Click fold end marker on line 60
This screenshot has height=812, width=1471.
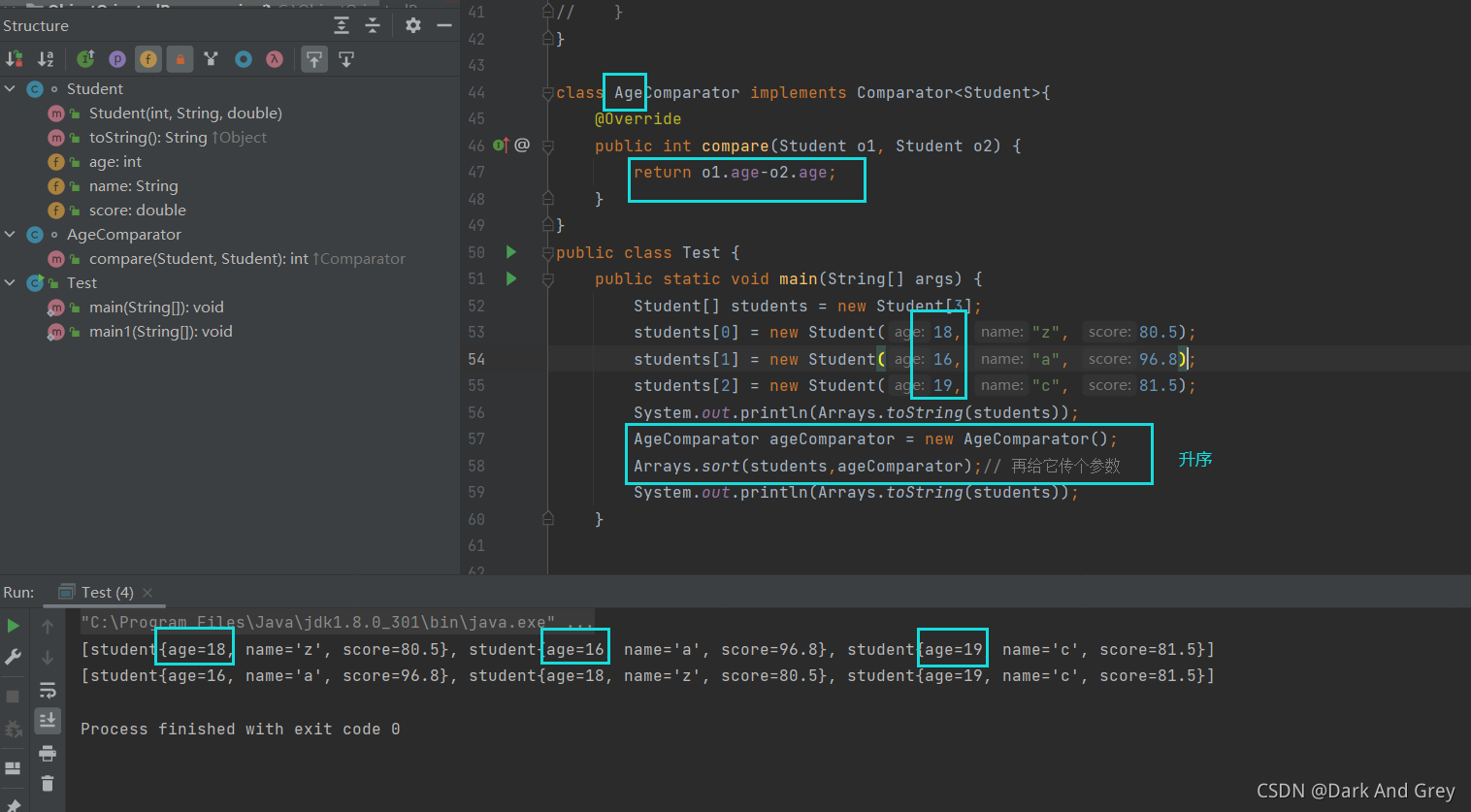tap(548, 519)
